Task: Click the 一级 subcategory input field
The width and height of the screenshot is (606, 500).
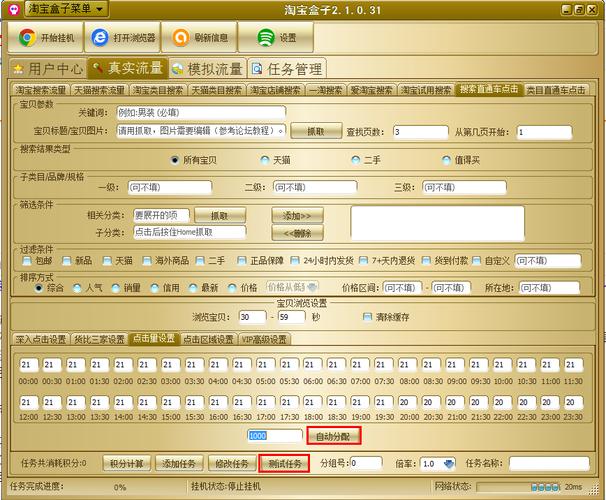Action: click(x=170, y=187)
